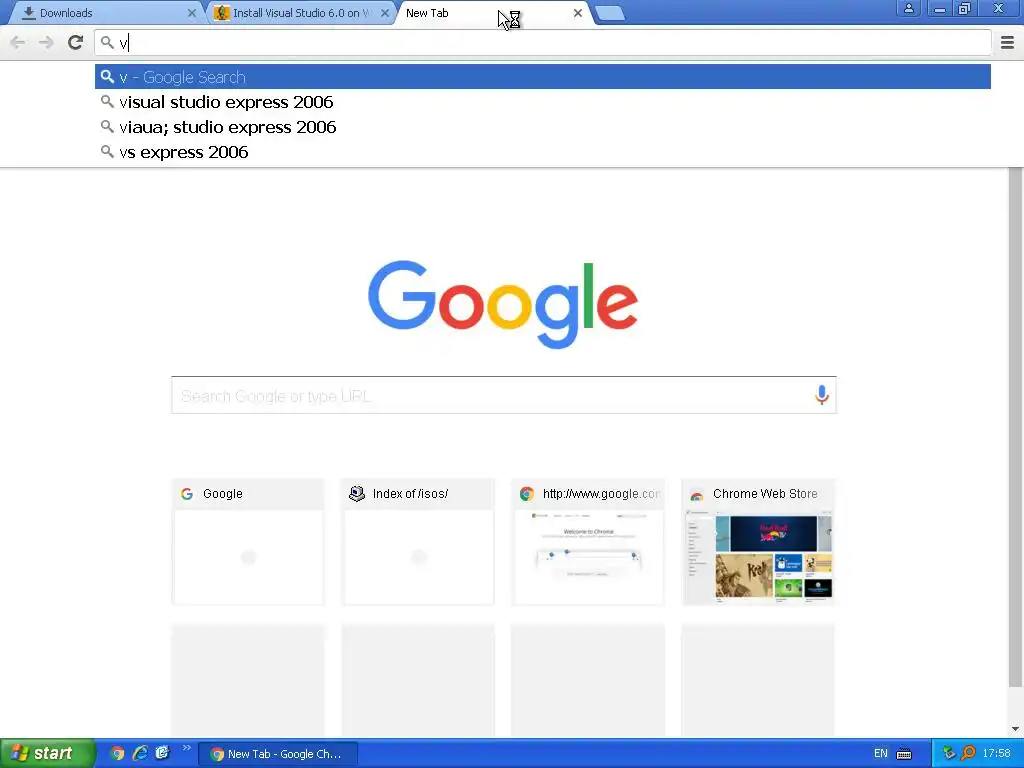Open the http://www.google.com thumbnail

(x=588, y=542)
